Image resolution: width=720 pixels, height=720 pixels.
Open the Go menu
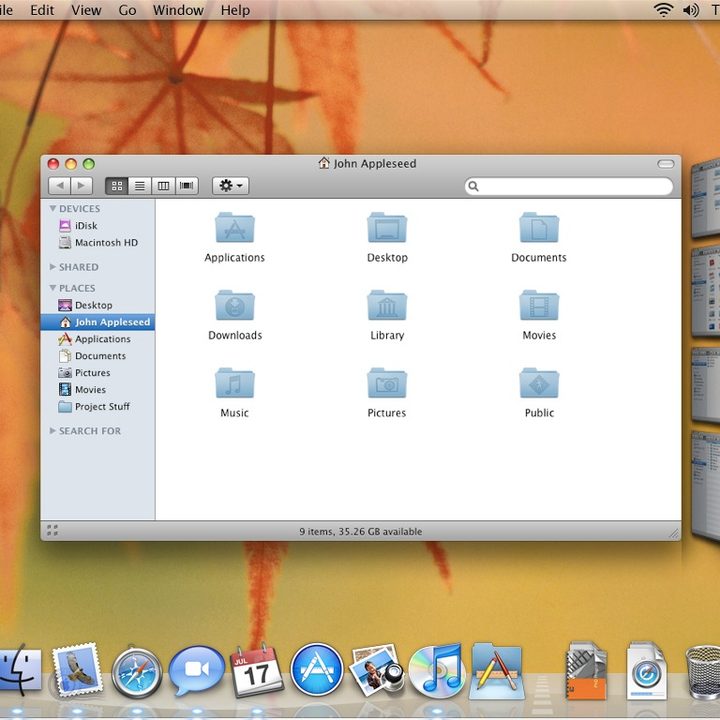(x=127, y=10)
